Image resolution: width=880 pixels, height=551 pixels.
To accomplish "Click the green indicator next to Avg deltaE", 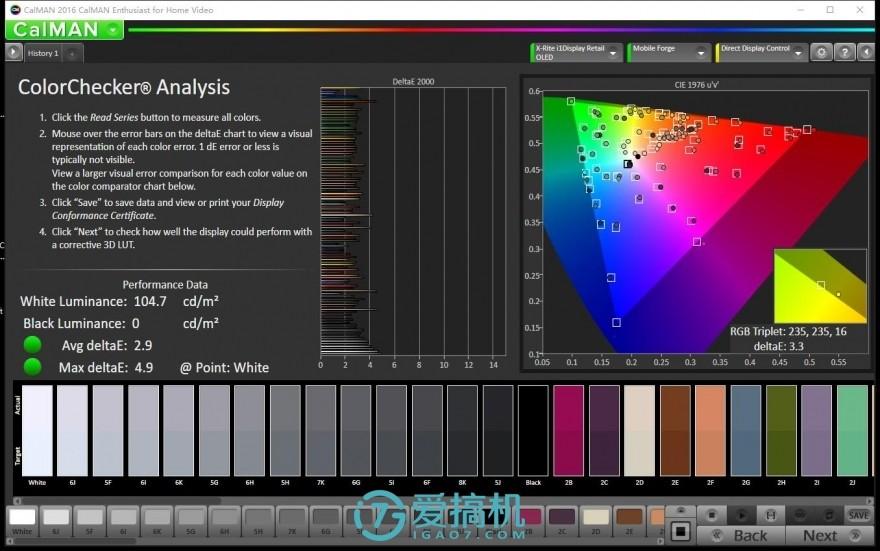I will click(x=33, y=345).
